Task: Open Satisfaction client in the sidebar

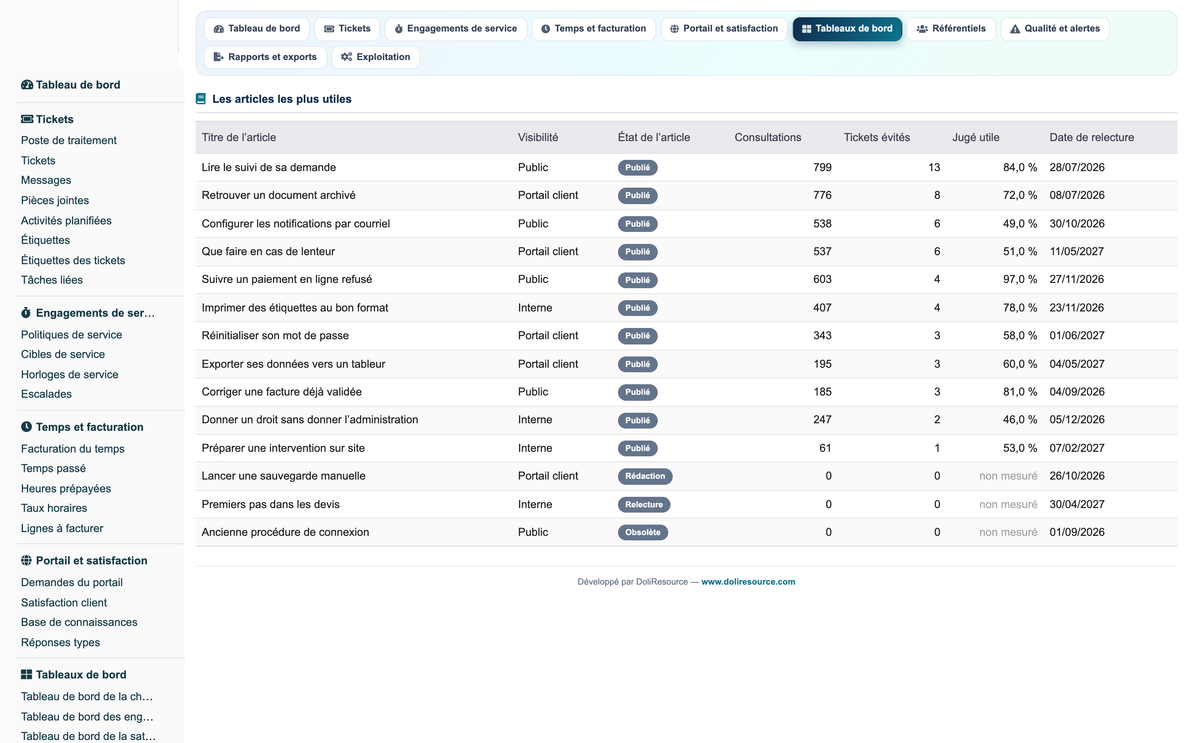Action: [64, 603]
